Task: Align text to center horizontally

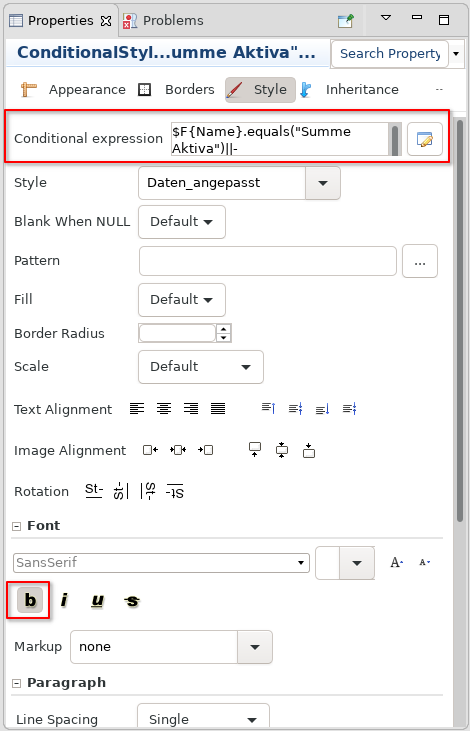Action: [163, 409]
